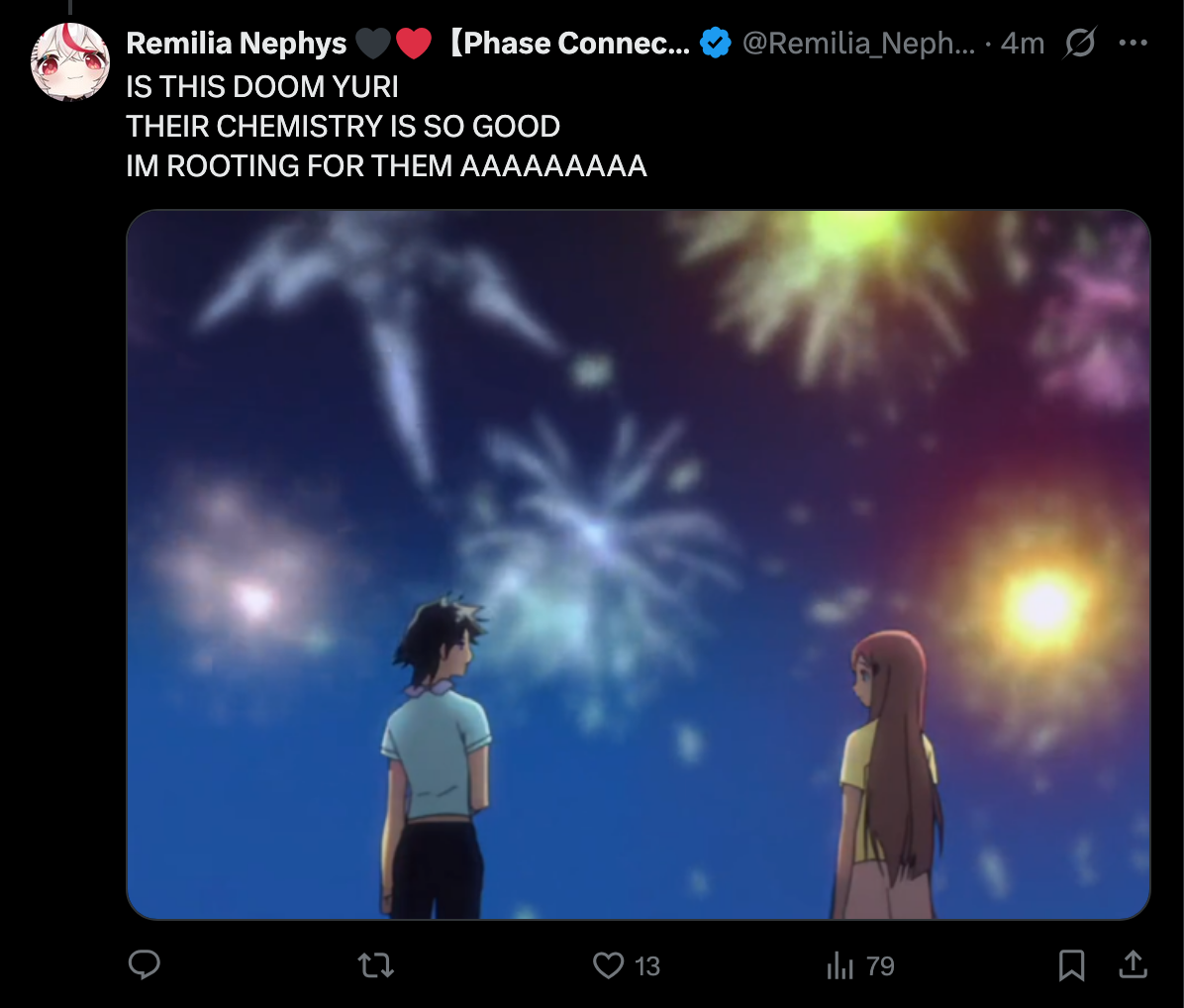
Task: Open the @Remilia_Neph handle link
Action: coord(859,43)
